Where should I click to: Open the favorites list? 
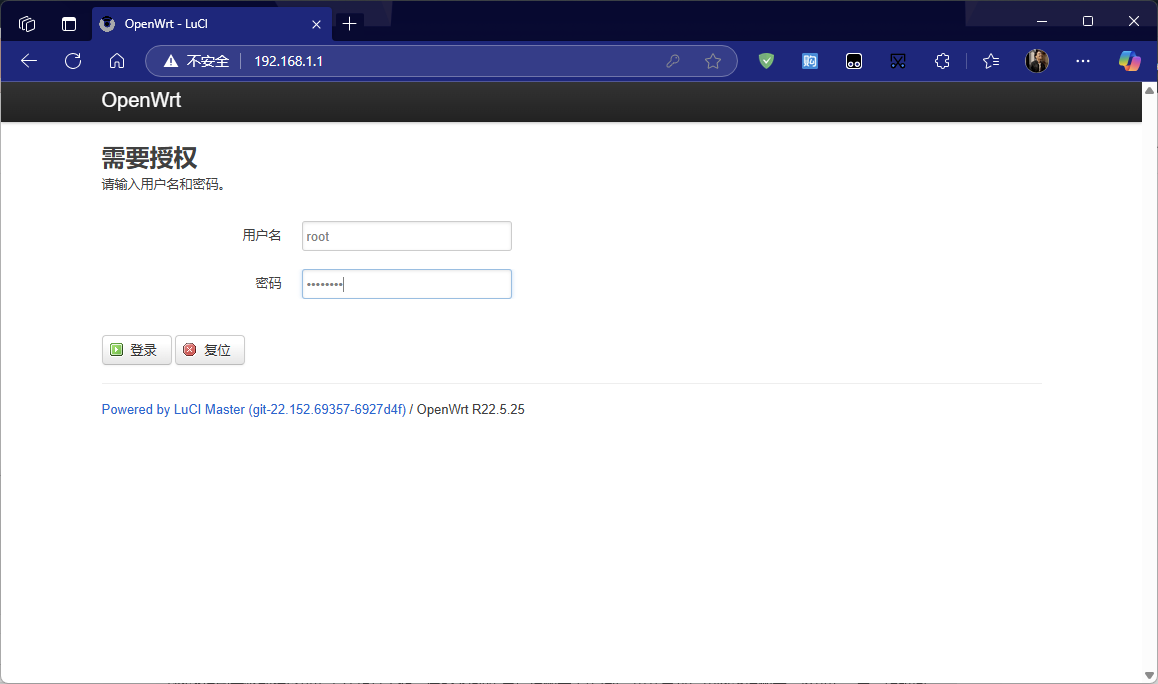(x=991, y=61)
